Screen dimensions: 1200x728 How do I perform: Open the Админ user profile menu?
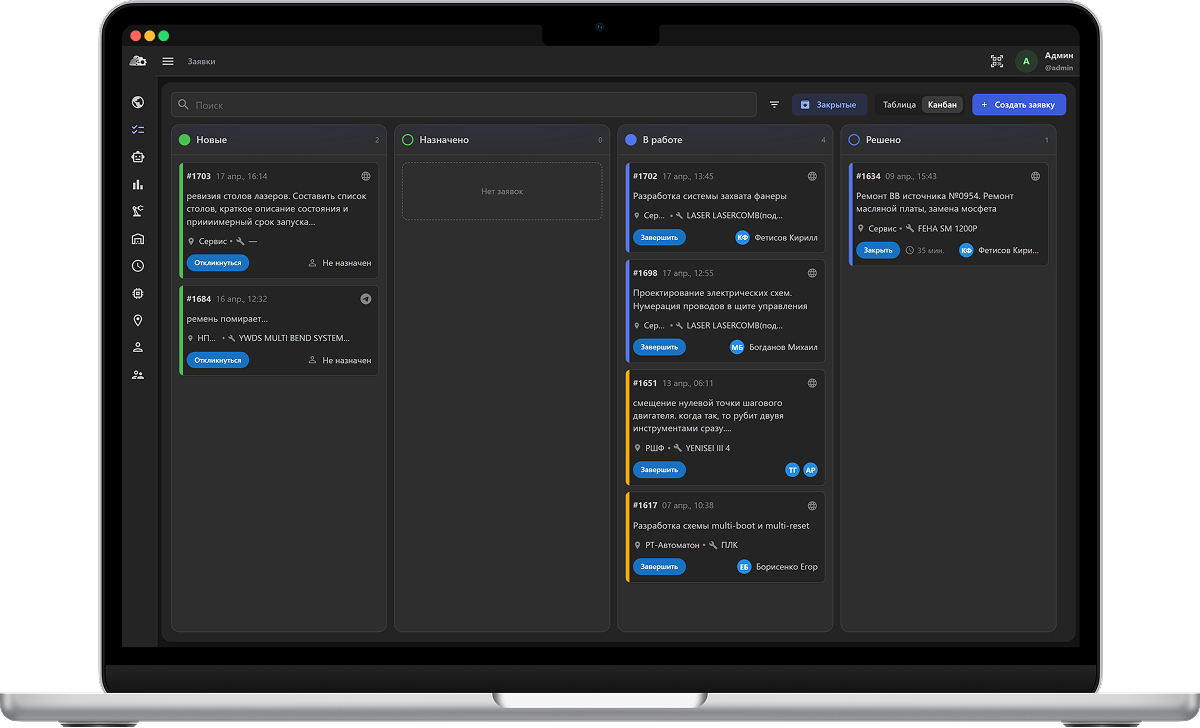click(1045, 61)
